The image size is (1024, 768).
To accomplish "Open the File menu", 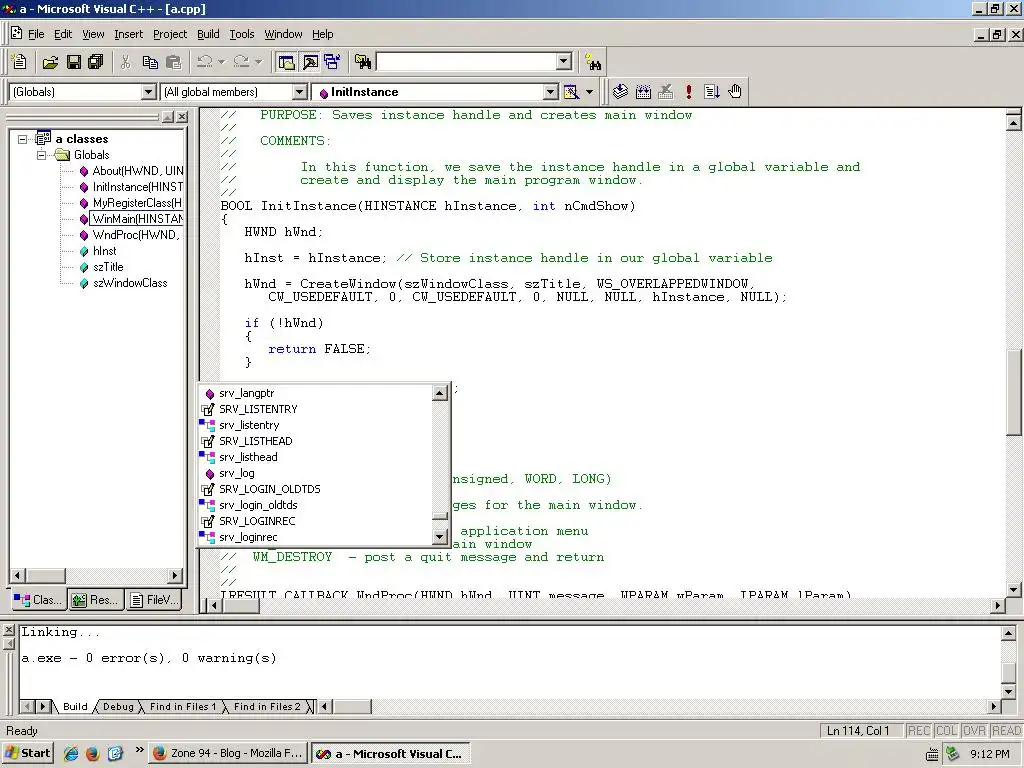I will tap(36, 34).
